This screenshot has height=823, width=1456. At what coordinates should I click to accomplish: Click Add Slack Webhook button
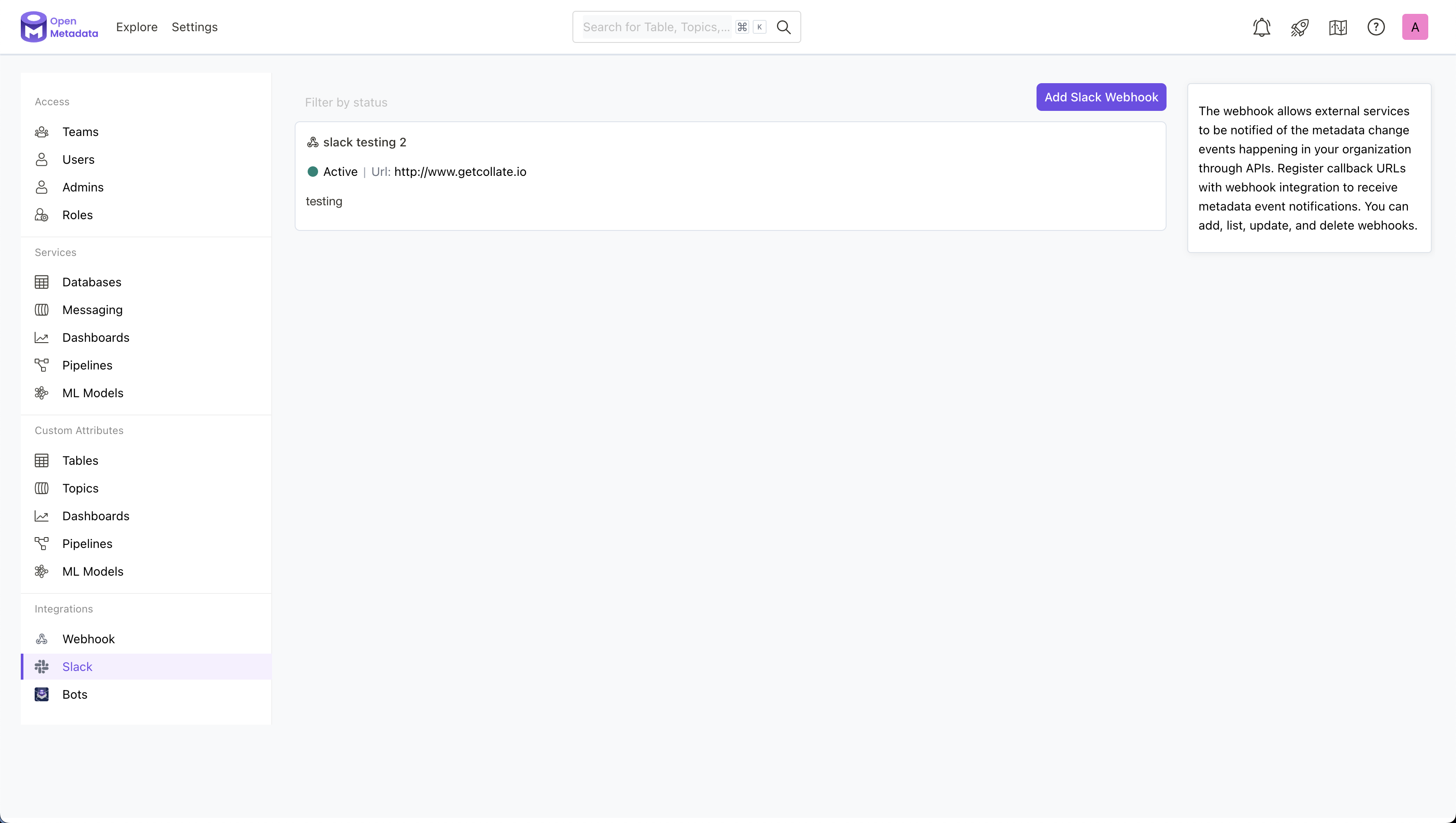[x=1101, y=97]
